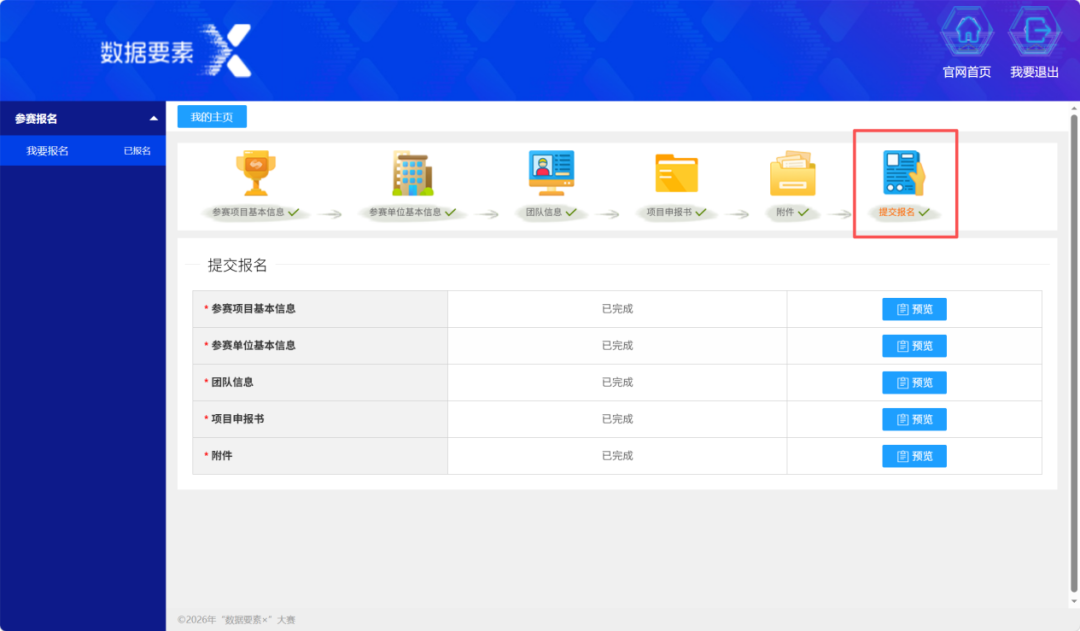This screenshot has width=1080, height=631.
Task: Click the 项目申报书 folder icon
Action: 676,173
